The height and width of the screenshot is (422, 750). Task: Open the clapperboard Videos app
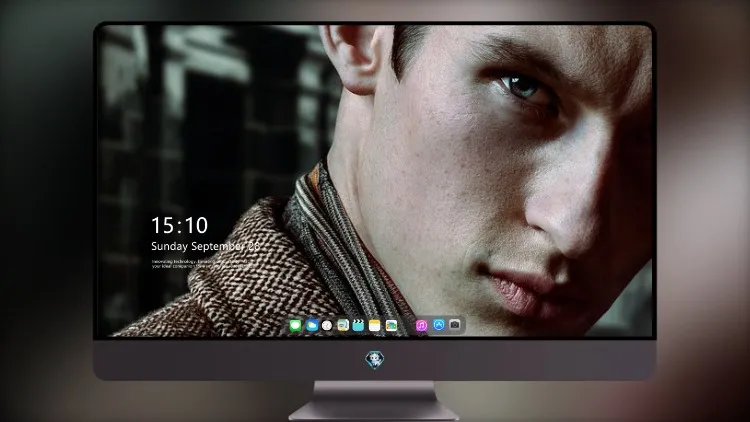click(358, 325)
